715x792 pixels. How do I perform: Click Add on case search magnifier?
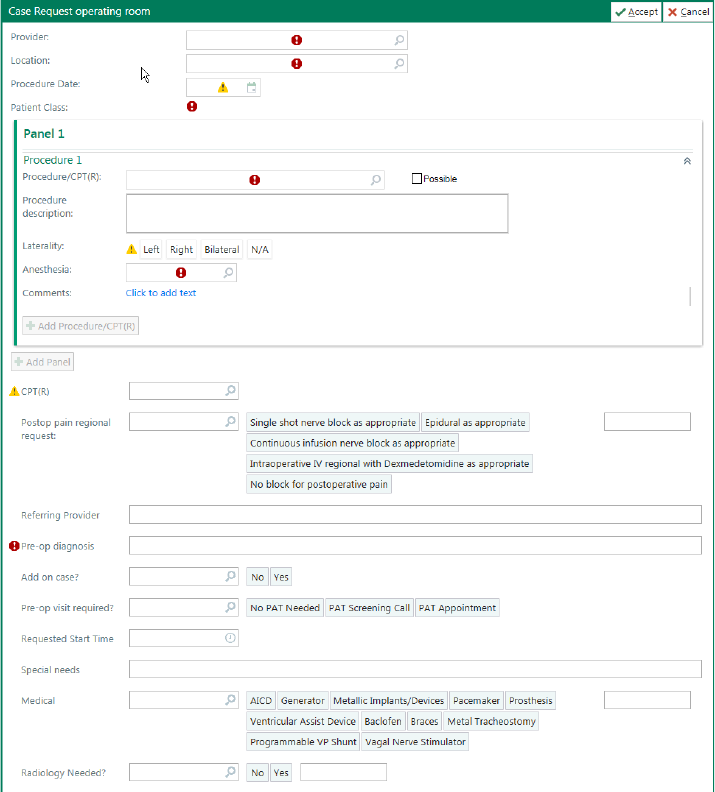230,576
